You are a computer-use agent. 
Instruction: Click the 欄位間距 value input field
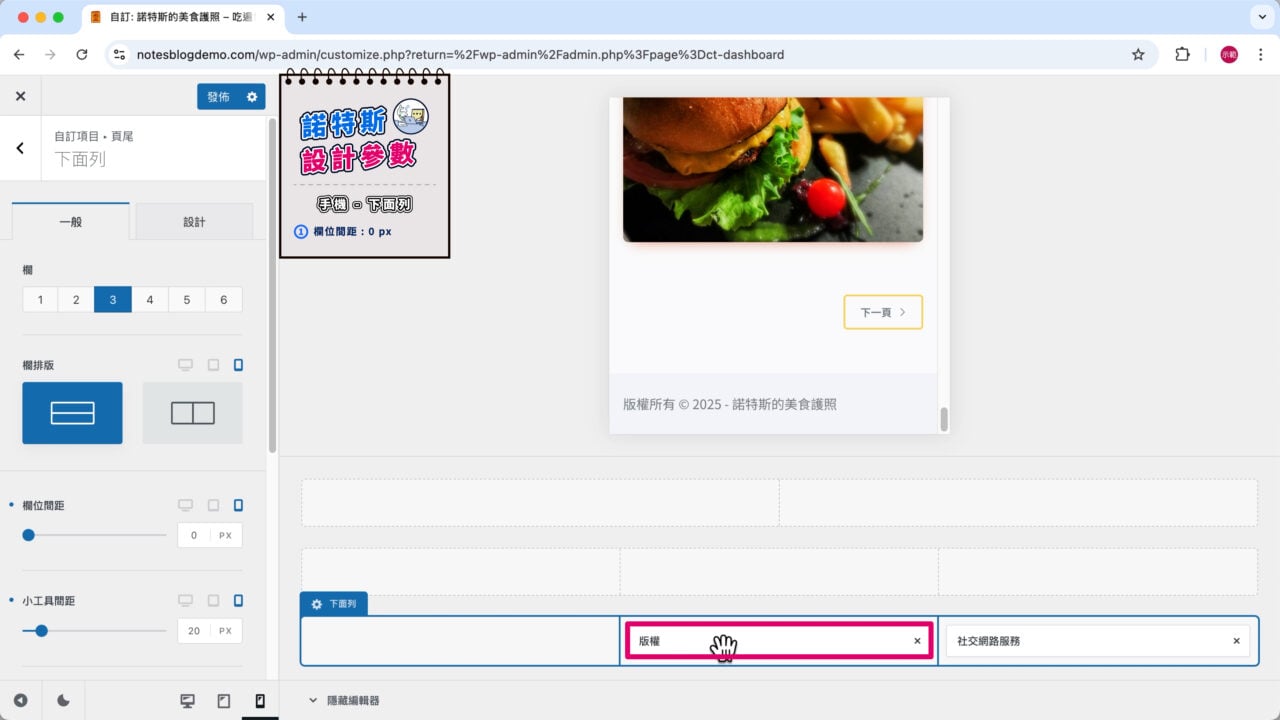[x=194, y=535]
